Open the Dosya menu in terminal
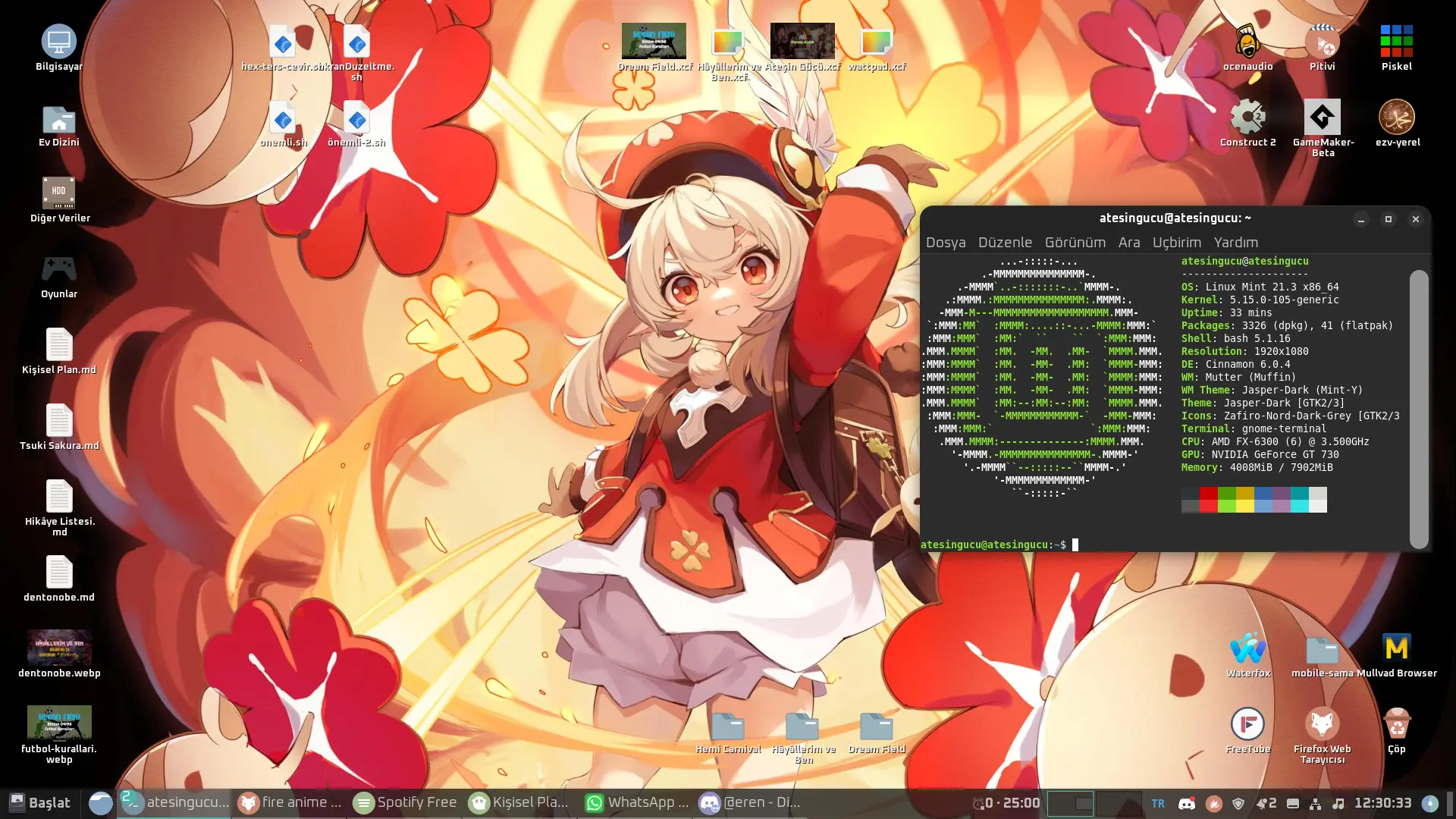Viewport: 1456px width, 819px height. [946, 243]
